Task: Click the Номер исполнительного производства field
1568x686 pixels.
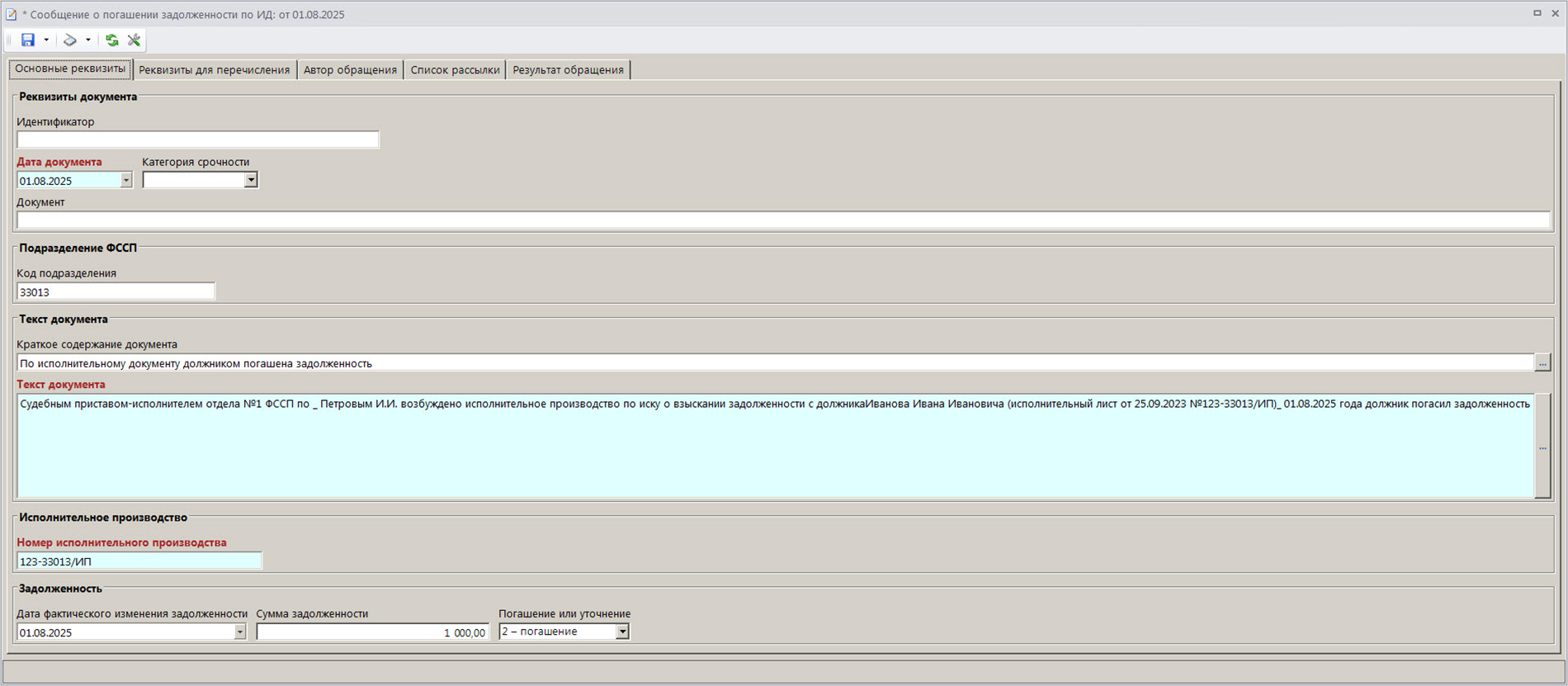Action: 139,561
